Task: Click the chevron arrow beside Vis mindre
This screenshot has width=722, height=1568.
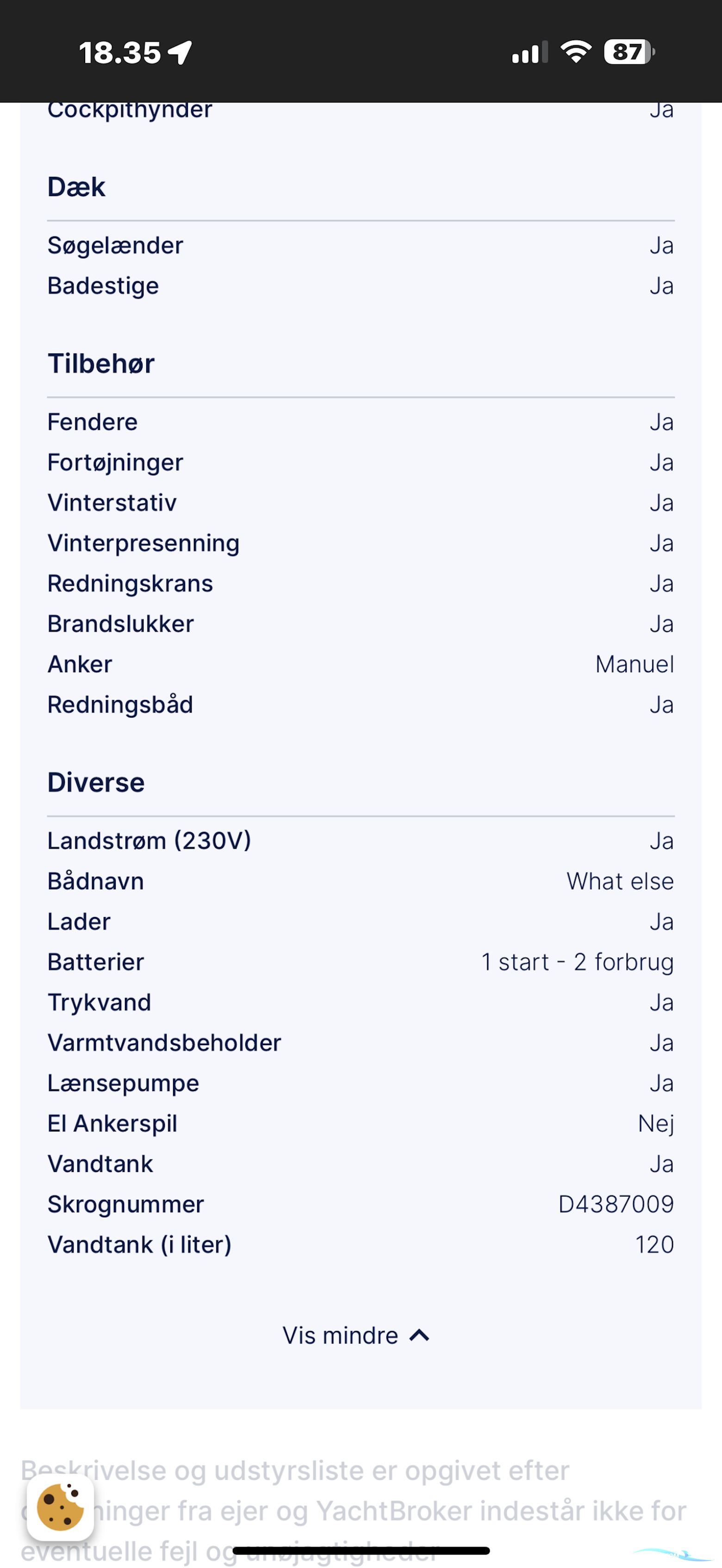Action: pyautogui.click(x=419, y=1335)
